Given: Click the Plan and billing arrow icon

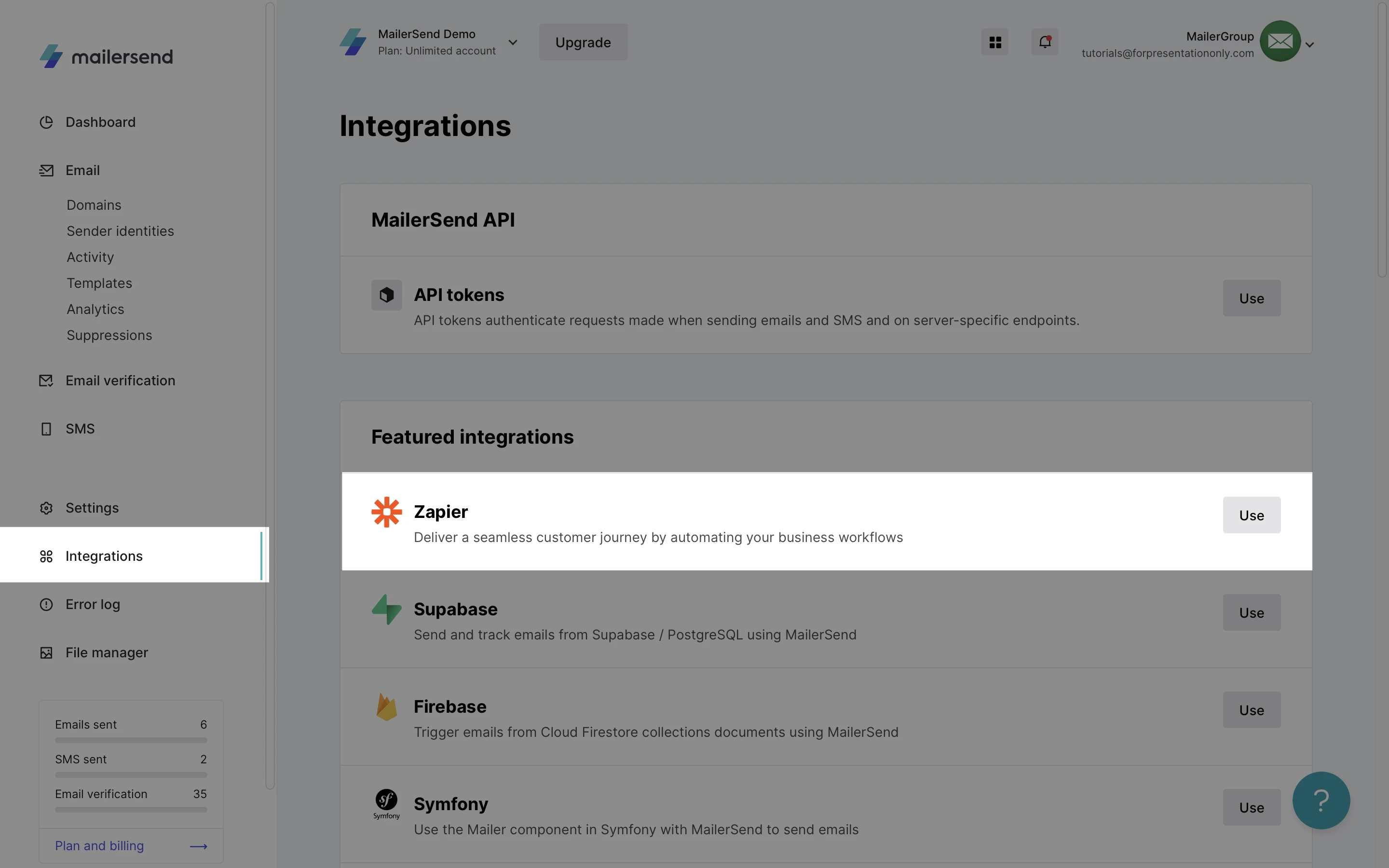Looking at the screenshot, I should (199, 846).
